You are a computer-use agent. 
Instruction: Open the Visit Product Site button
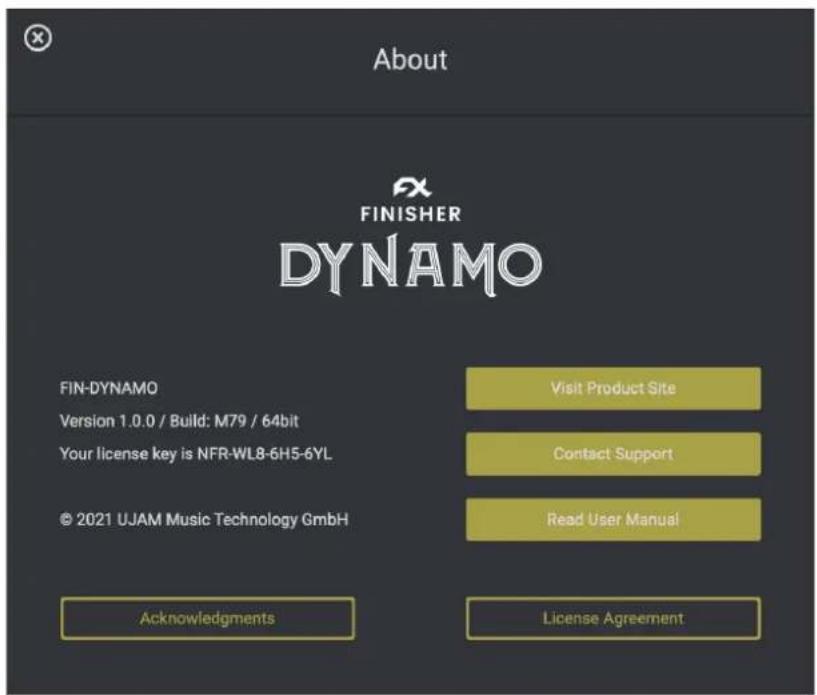[x=613, y=389]
